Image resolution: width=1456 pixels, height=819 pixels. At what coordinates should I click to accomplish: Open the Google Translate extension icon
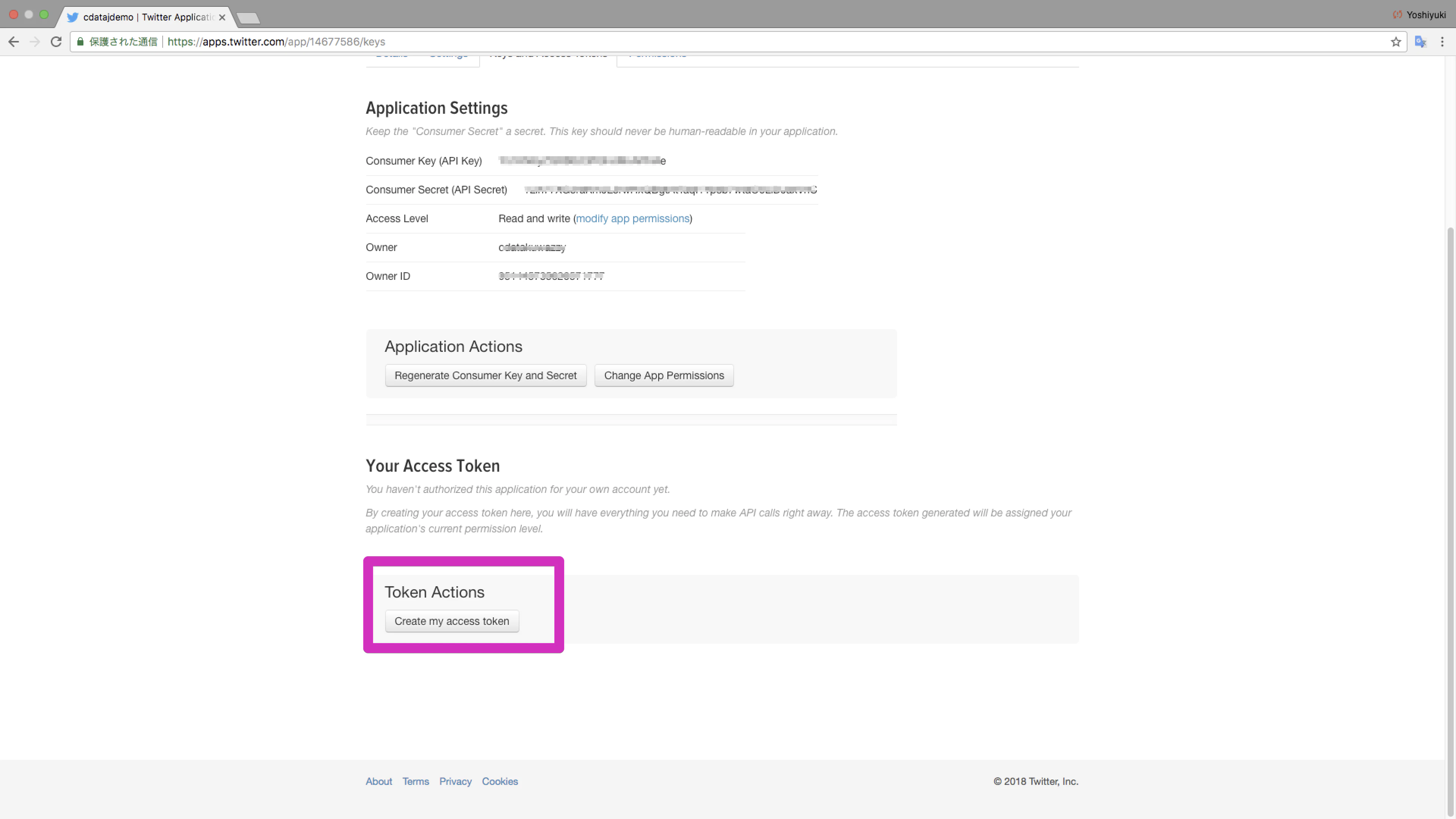(1420, 42)
